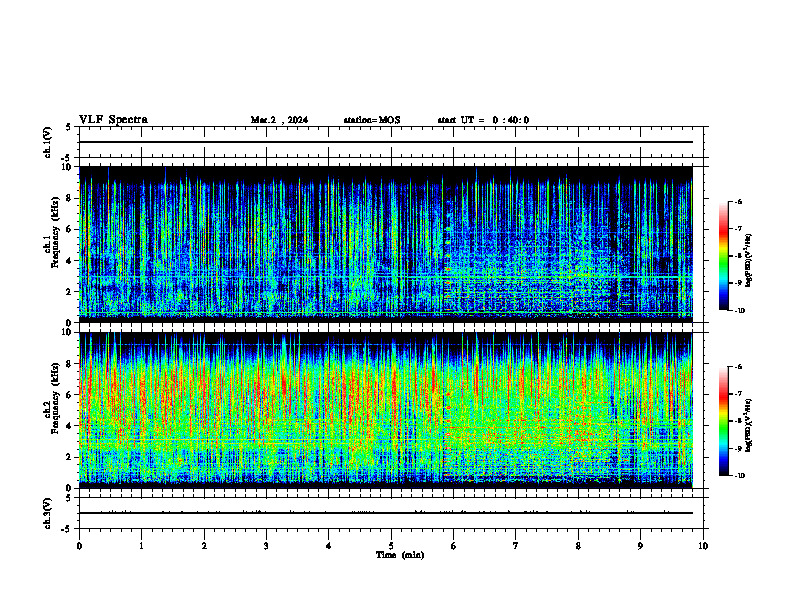Viewport: 792px width, 612px height.
Task: Click the "6" time axis tick label
Action: pyautogui.click(x=454, y=546)
